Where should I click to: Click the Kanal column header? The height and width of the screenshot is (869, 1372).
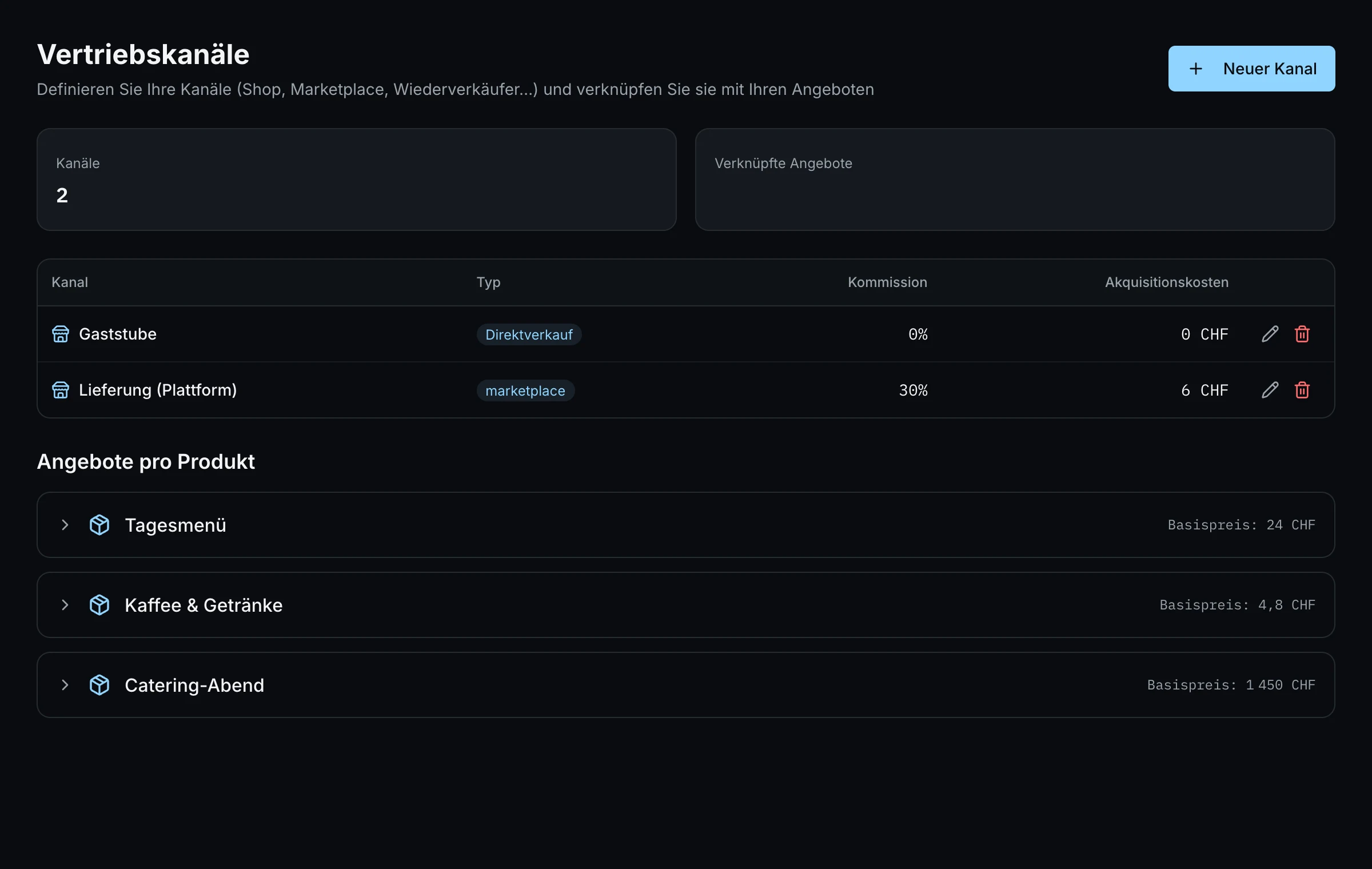[70, 282]
